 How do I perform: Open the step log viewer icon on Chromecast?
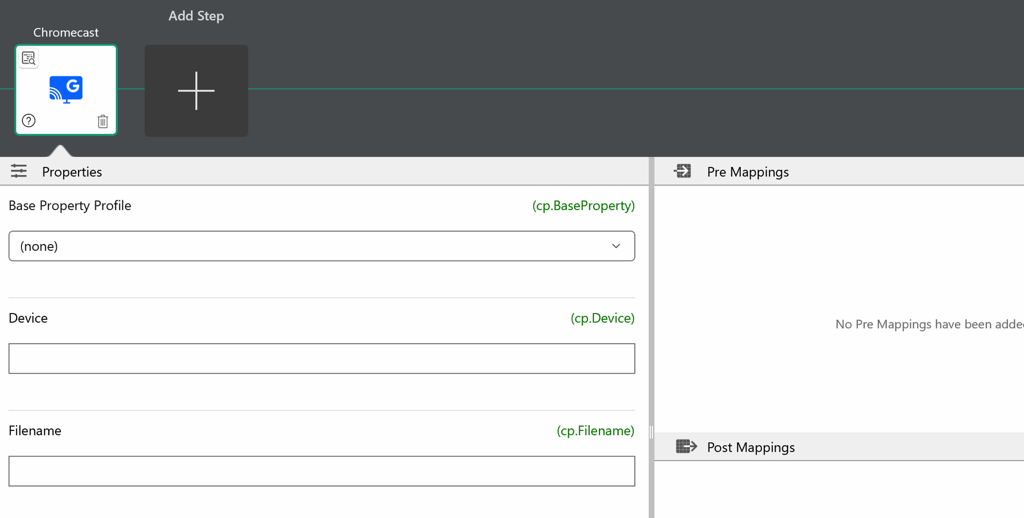pyautogui.click(x=29, y=58)
